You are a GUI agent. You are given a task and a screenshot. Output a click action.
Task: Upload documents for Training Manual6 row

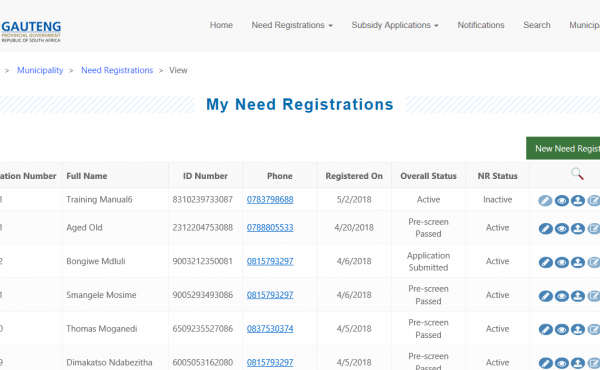(x=578, y=200)
